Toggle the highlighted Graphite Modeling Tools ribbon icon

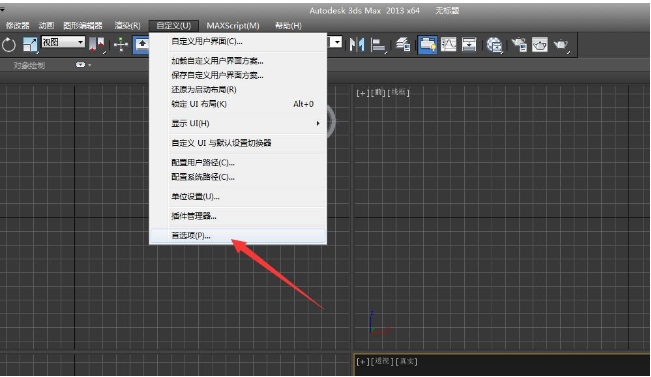(427, 44)
